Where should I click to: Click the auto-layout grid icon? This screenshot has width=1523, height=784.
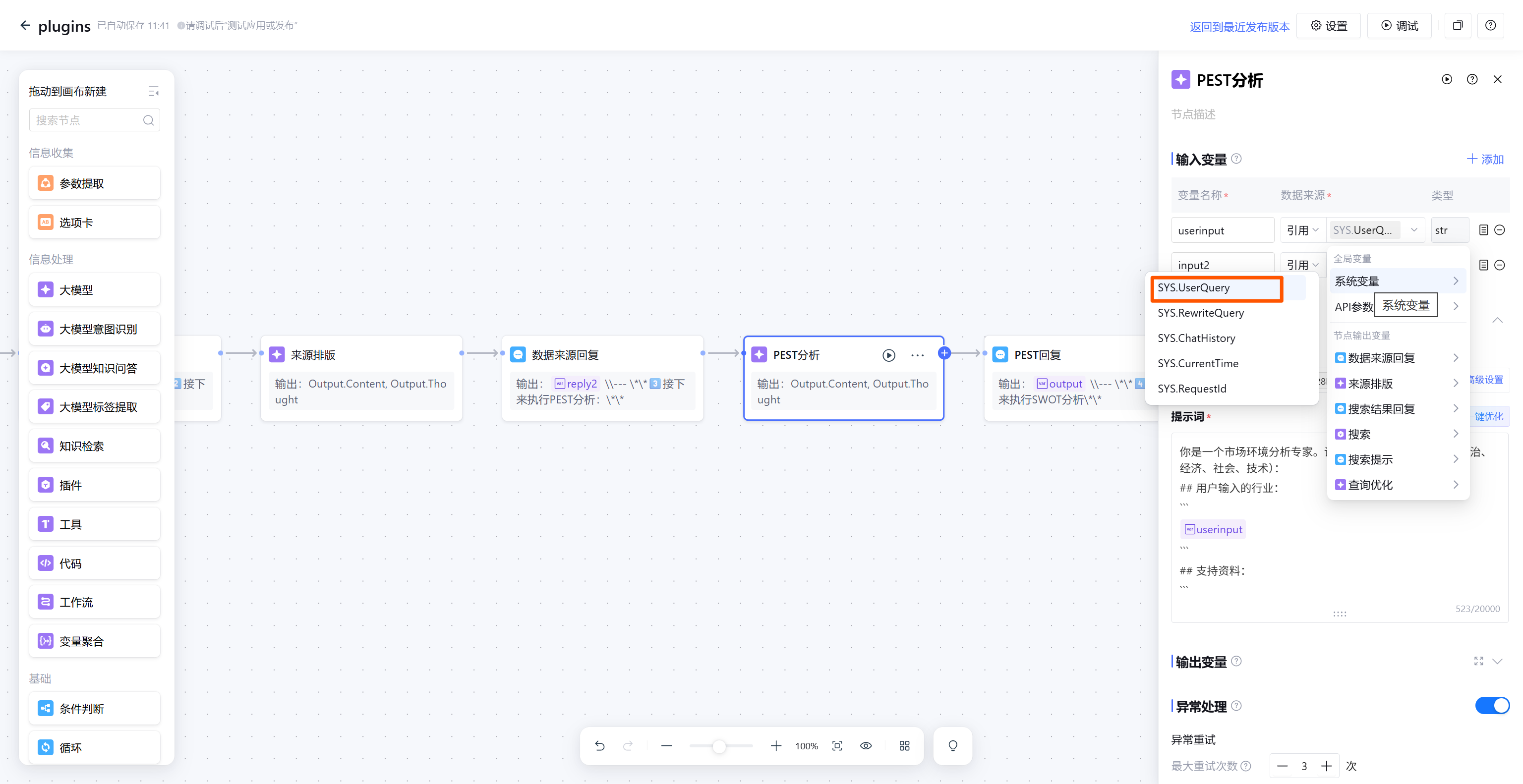904,746
